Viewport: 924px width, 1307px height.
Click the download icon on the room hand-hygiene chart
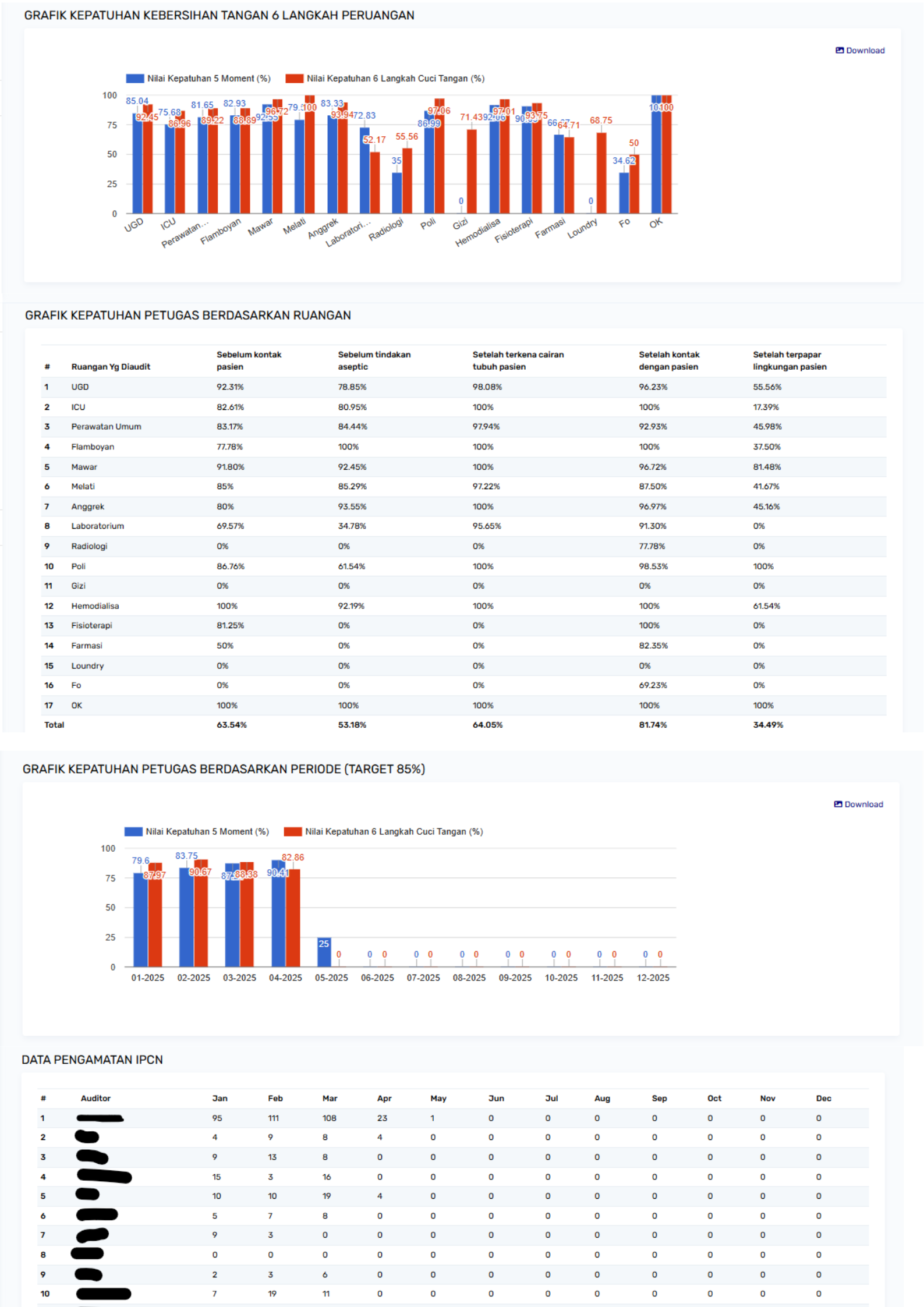click(x=839, y=51)
